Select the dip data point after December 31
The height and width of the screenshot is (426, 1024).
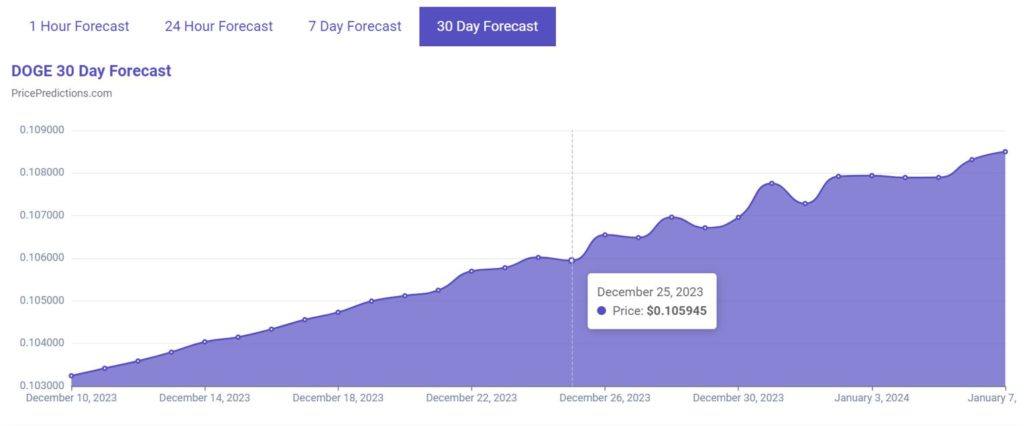805,203
